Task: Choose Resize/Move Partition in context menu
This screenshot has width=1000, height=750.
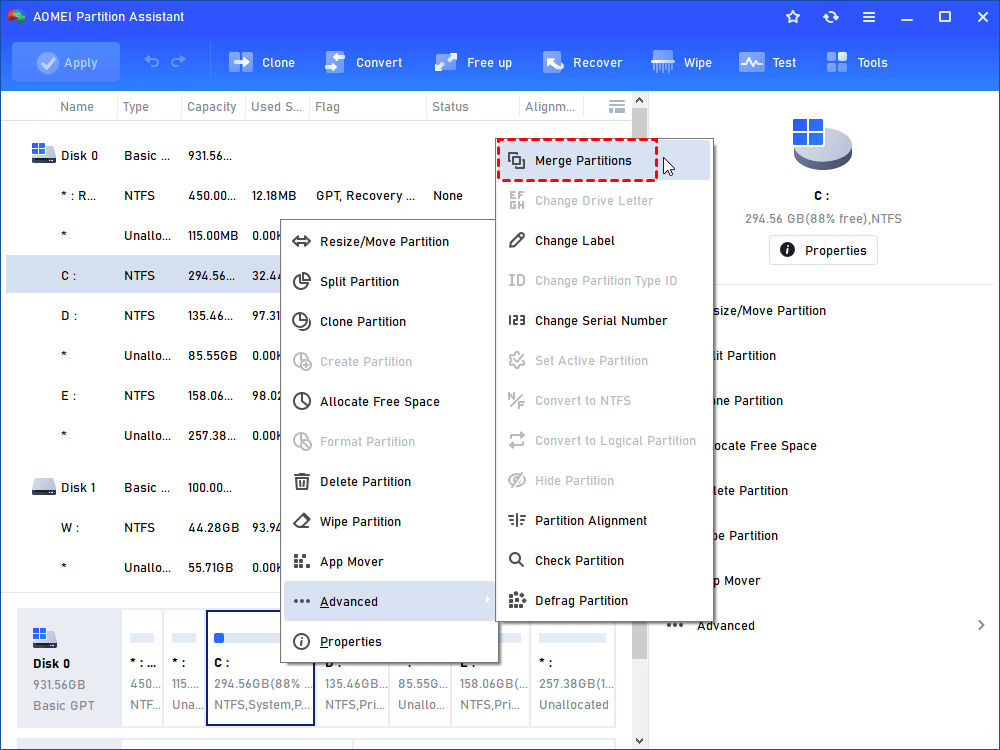Action: 388,242
